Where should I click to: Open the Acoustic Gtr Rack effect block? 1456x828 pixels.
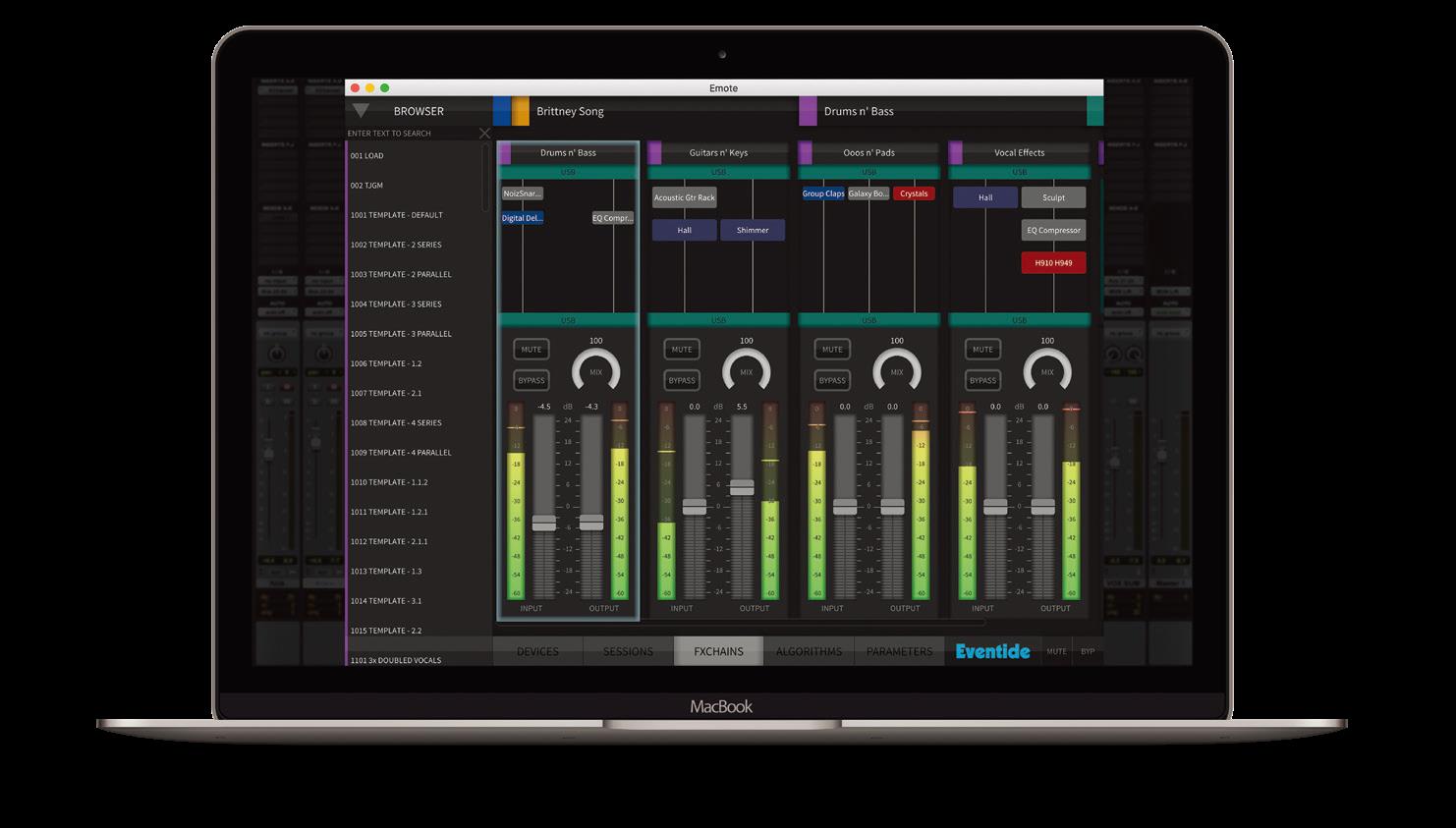coord(684,196)
